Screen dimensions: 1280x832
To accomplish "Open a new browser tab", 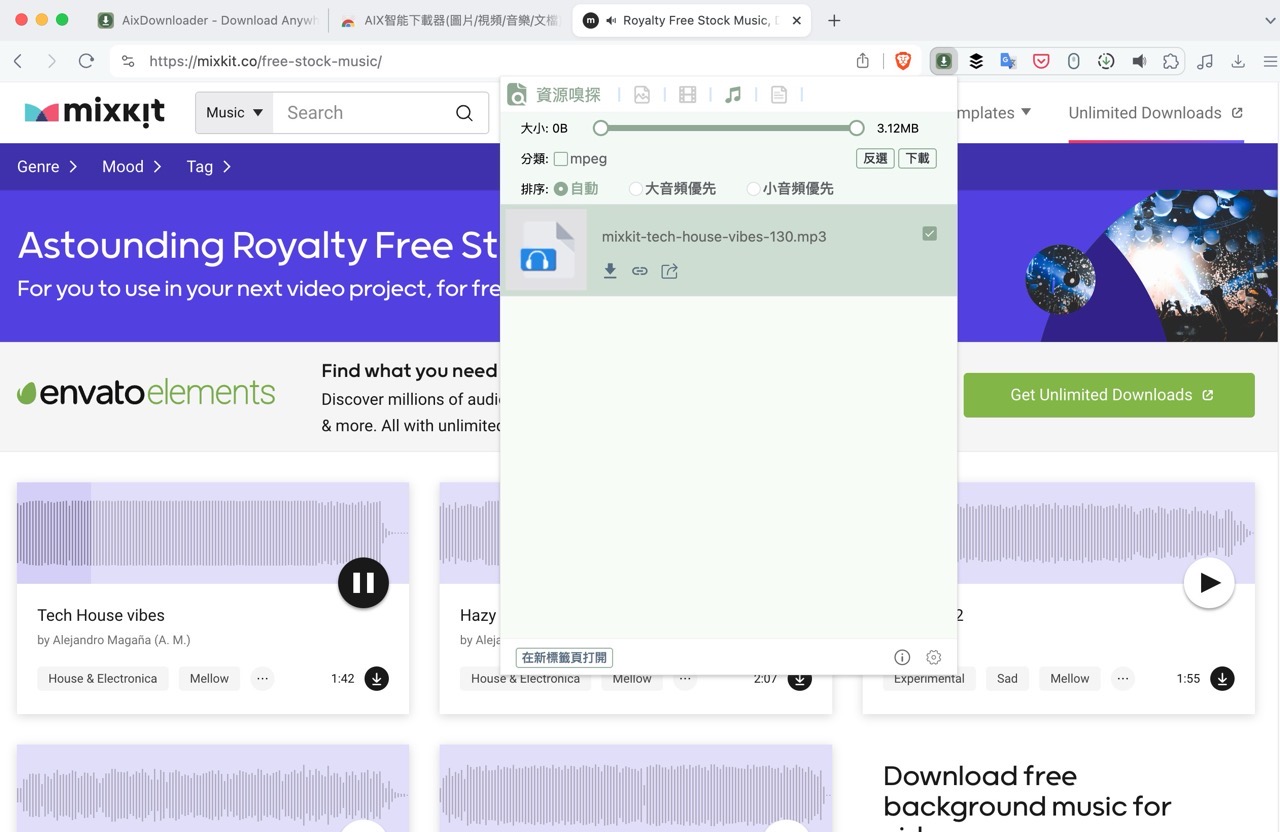I will click(x=834, y=20).
